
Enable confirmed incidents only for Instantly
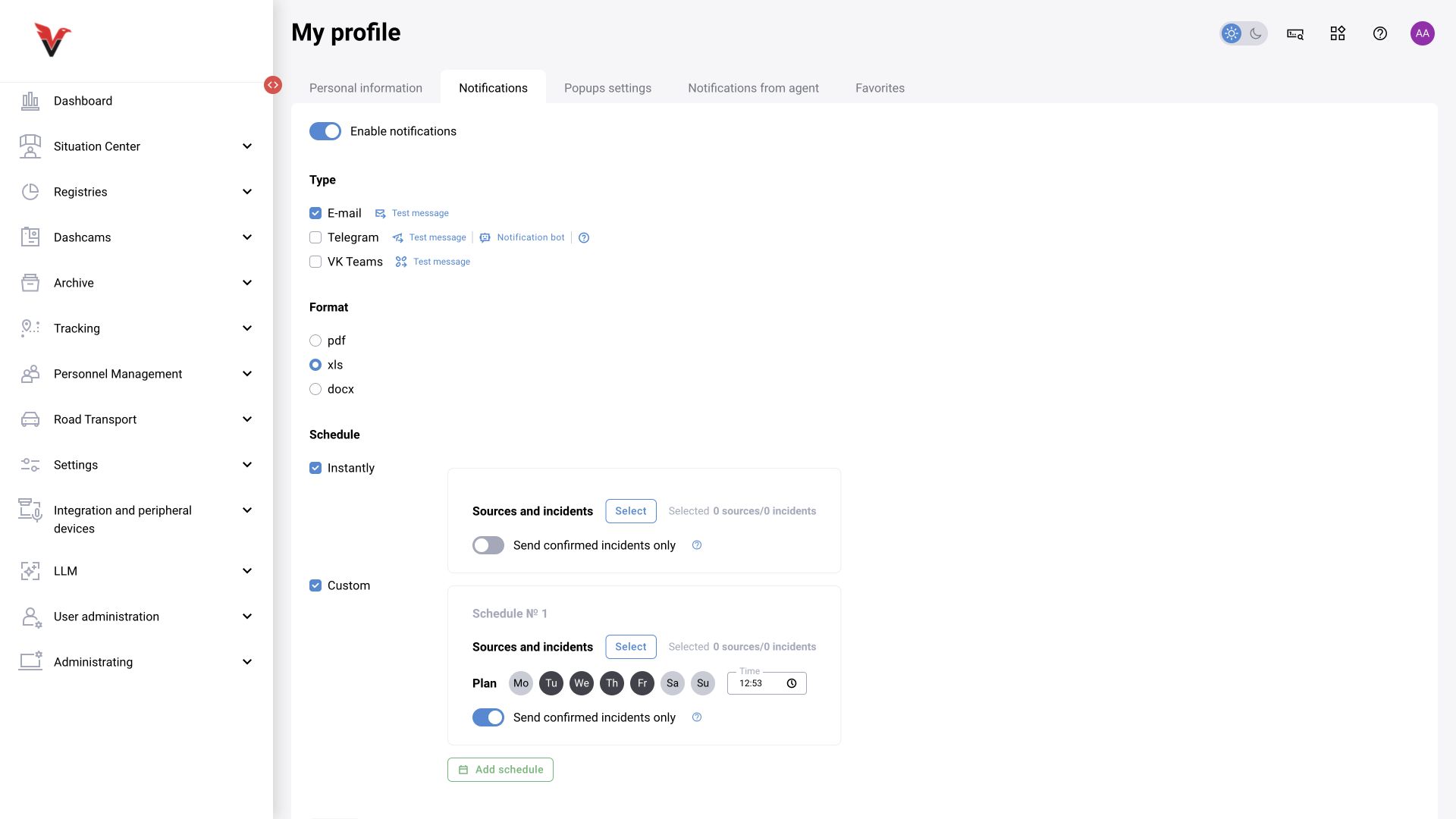488,545
